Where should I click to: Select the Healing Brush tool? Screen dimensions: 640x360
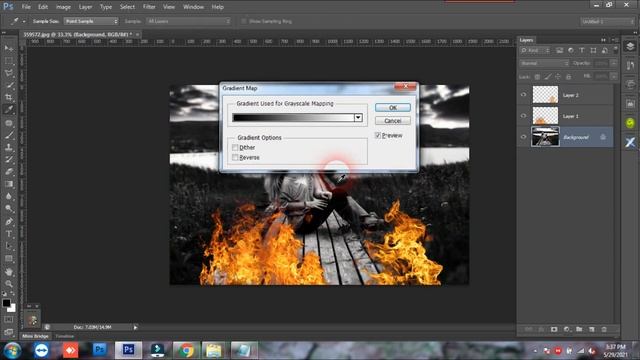pyautogui.click(x=9, y=122)
